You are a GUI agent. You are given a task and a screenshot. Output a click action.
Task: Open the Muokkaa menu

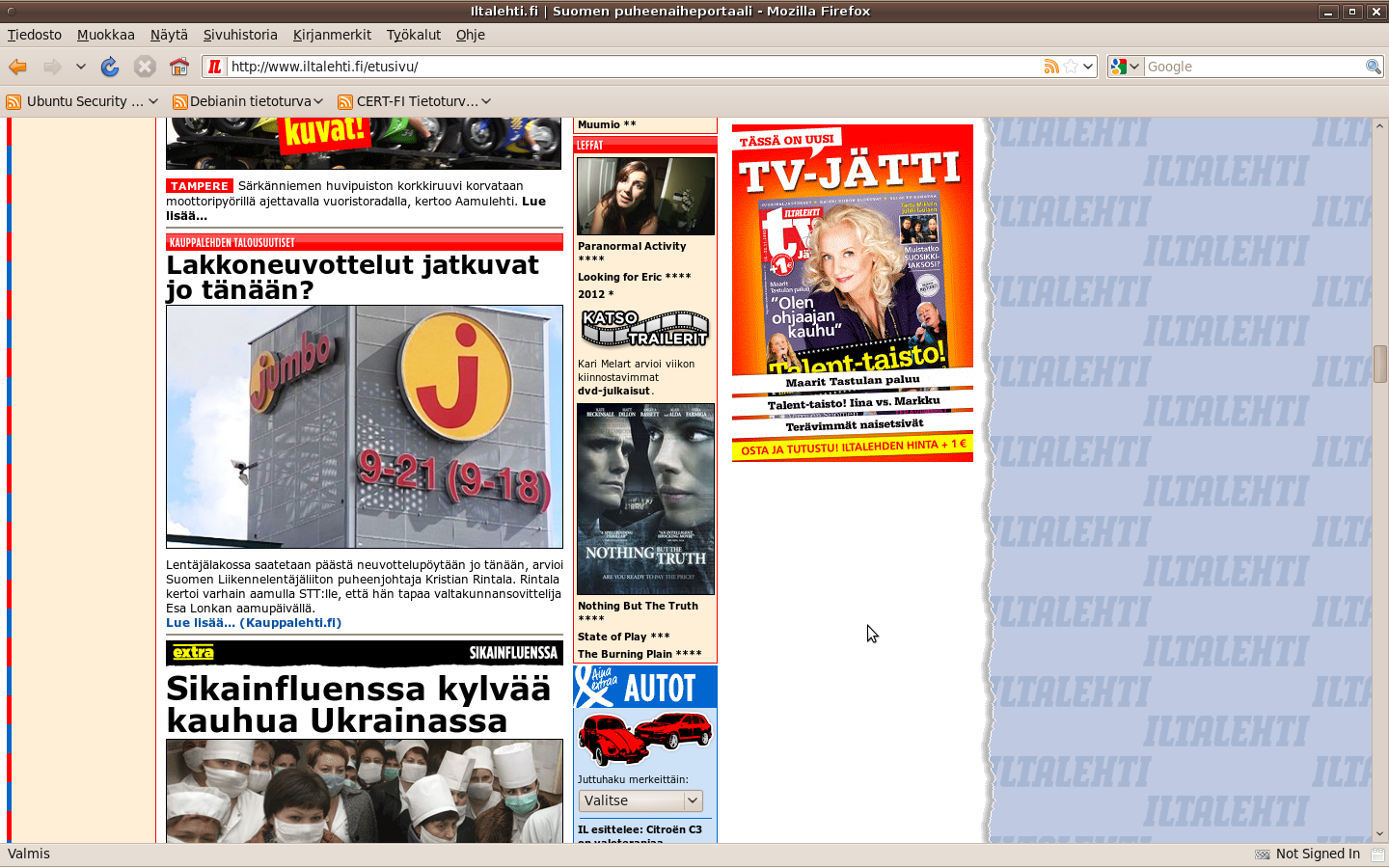[x=106, y=35]
